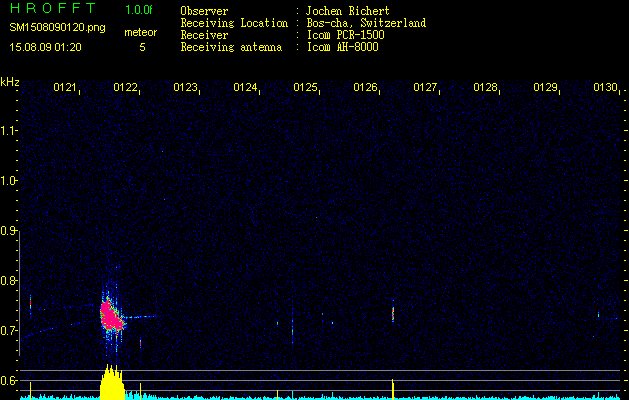Click the HROFFT title text

pos(53,8)
